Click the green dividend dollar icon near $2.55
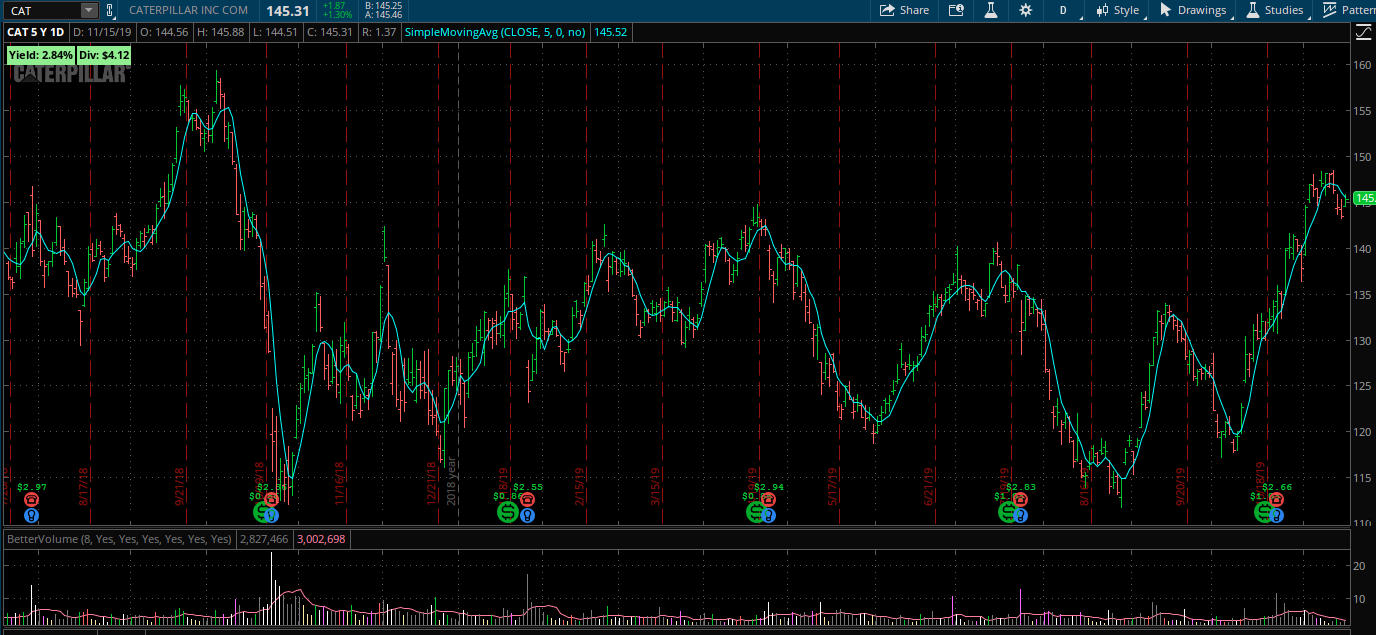The image size is (1376, 635). tap(507, 512)
